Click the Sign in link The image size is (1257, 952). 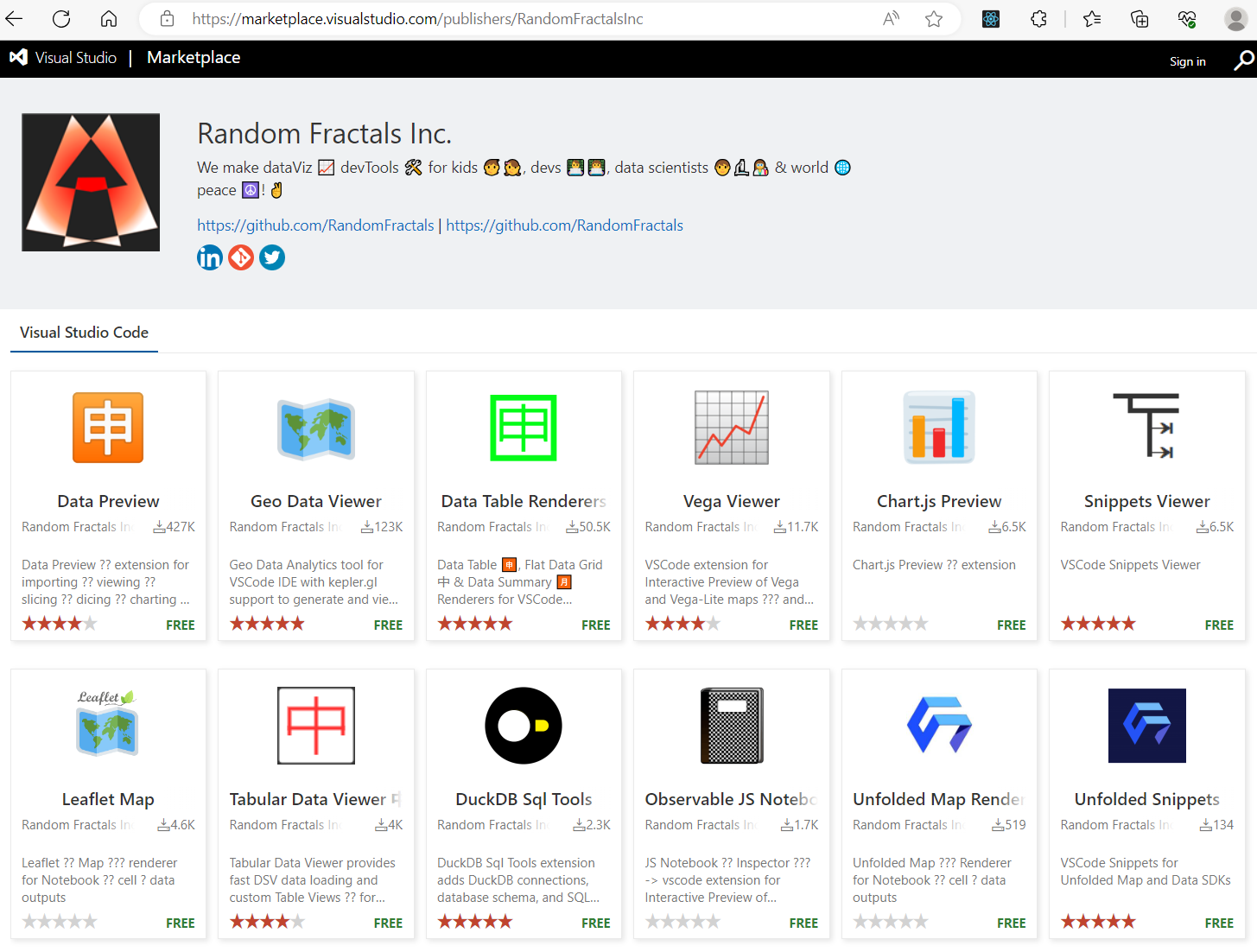[x=1187, y=61]
